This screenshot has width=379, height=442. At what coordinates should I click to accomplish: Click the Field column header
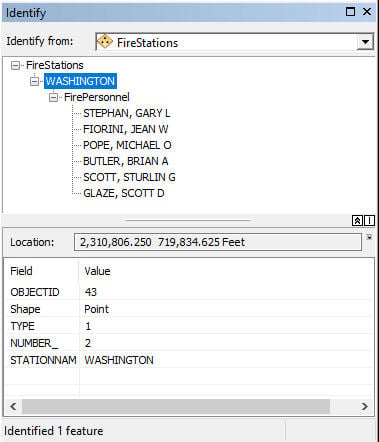(21, 271)
